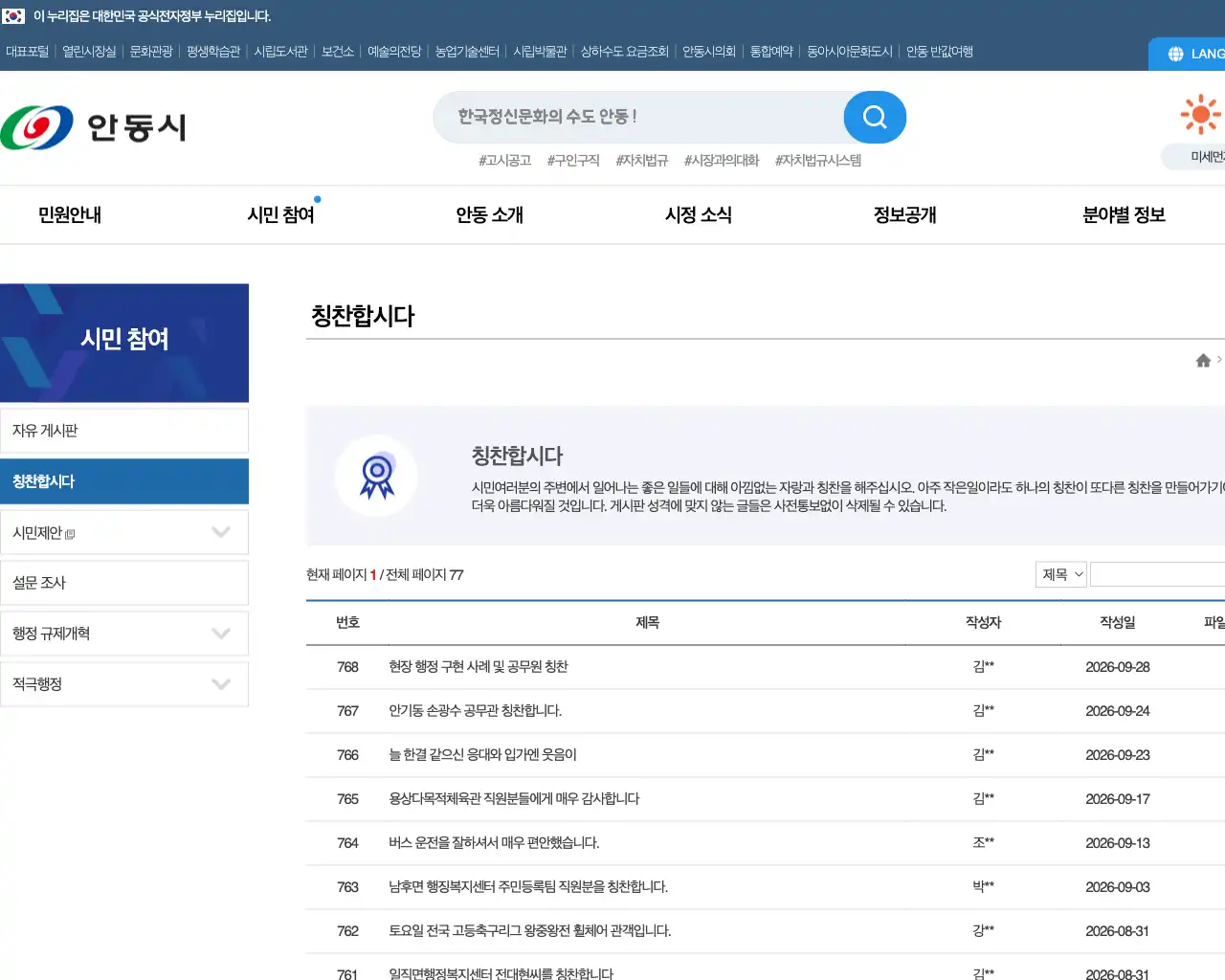Click the 시민 참여 sidebar header banner
1225x980 pixels.
[124, 343]
